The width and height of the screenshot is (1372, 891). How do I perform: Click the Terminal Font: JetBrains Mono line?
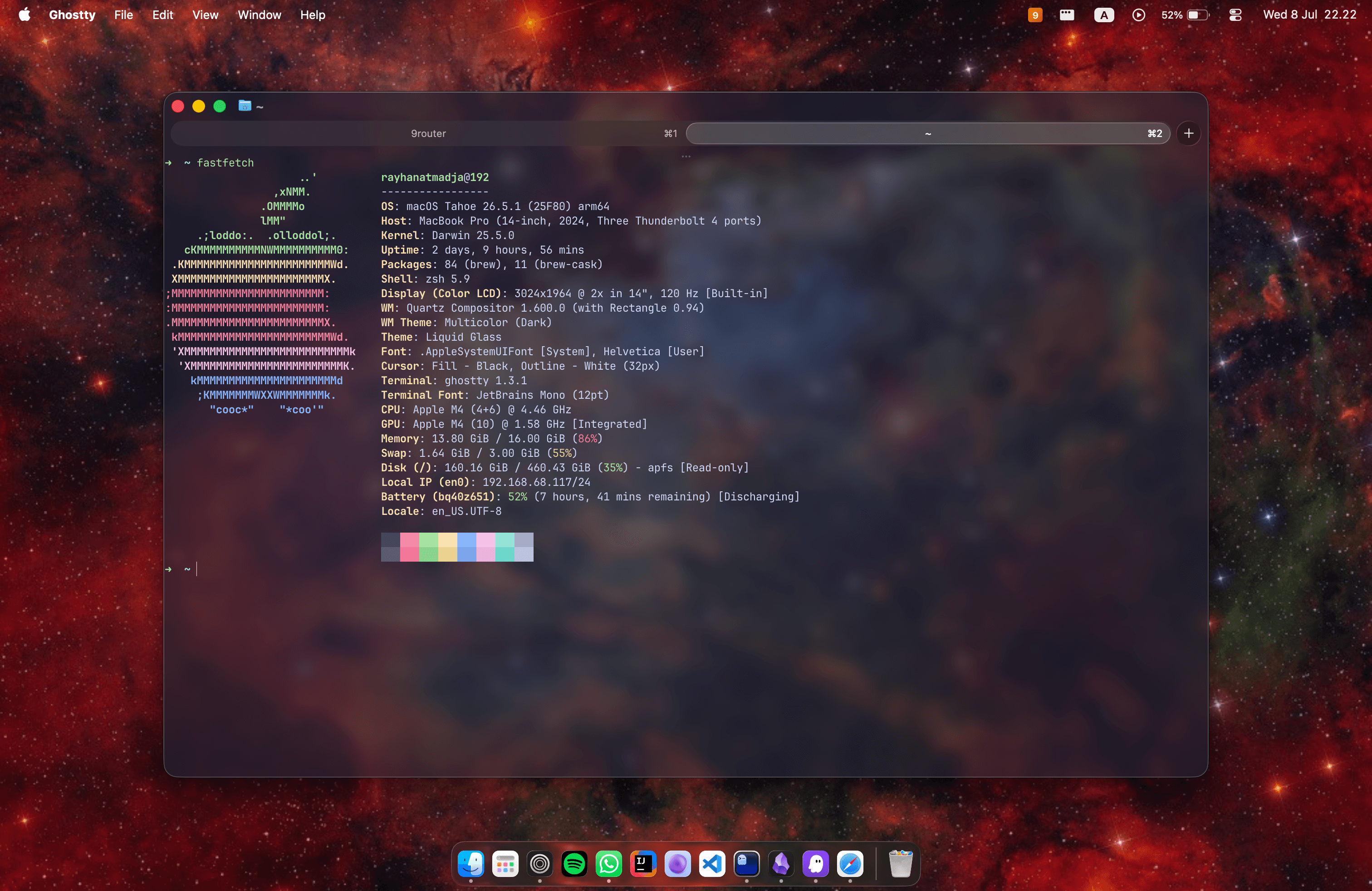(495, 395)
